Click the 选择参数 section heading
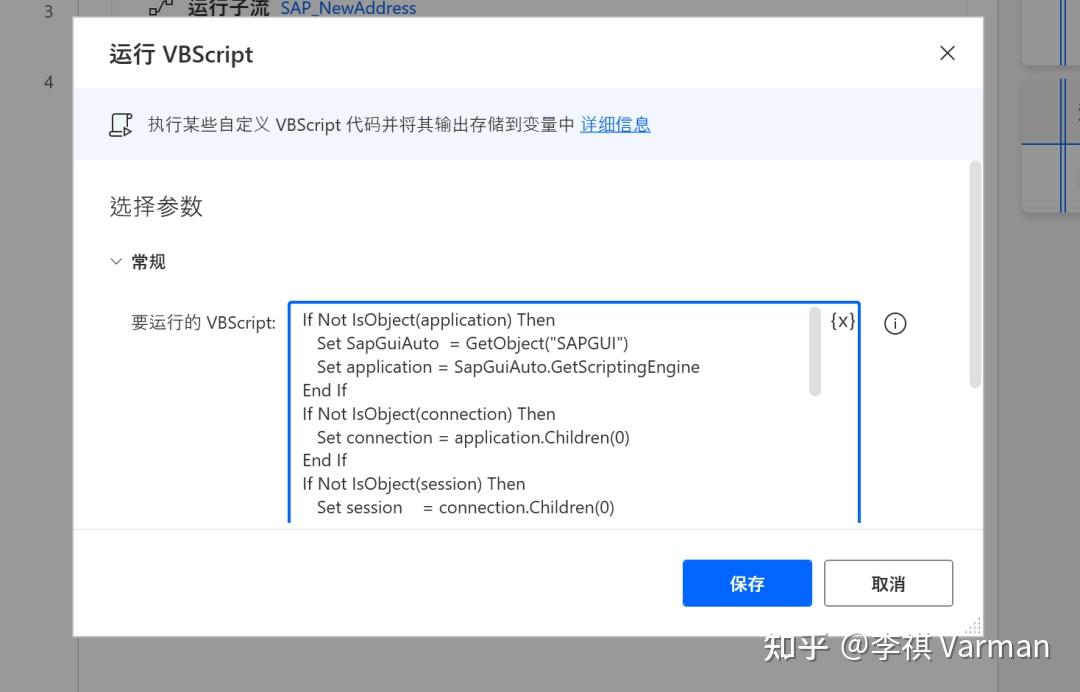Screen dimensions: 1080x692 coord(156,207)
